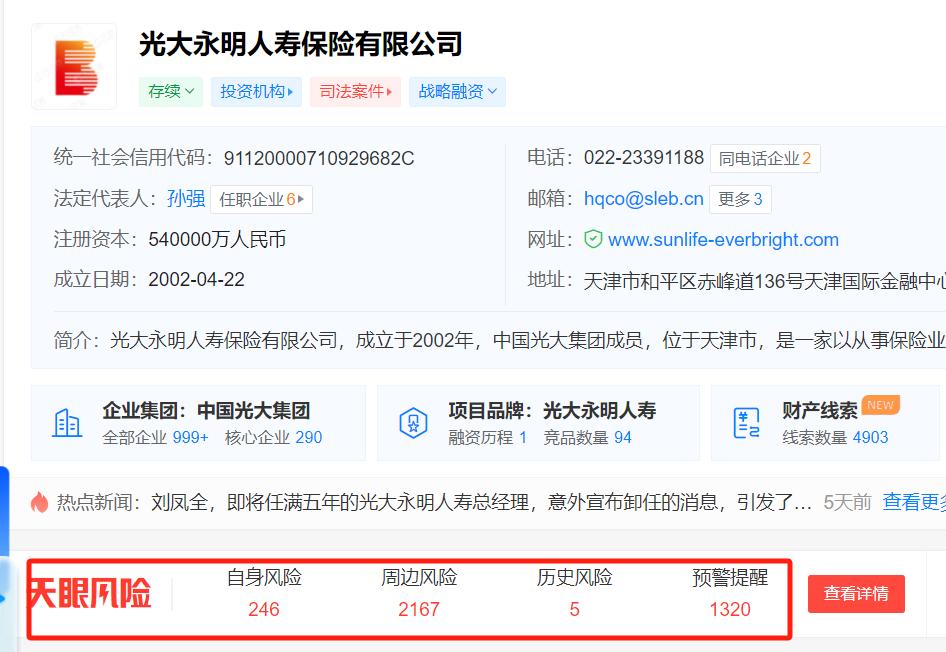Open 自身风险 246 details
The height and width of the screenshot is (652, 946).
tap(264, 593)
